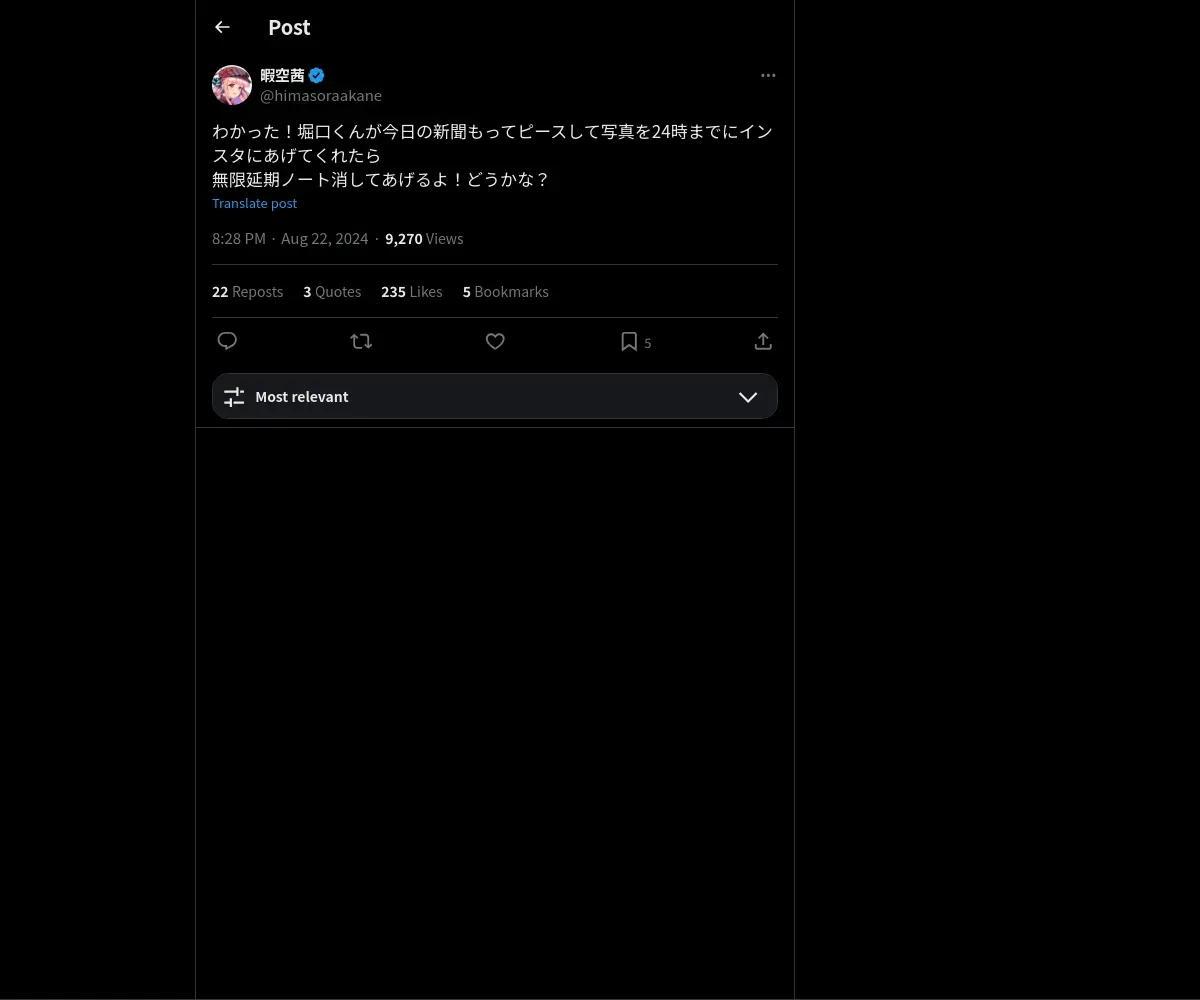Expand the Most relevant sort chevron
1200x1000 pixels.
click(x=748, y=397)
